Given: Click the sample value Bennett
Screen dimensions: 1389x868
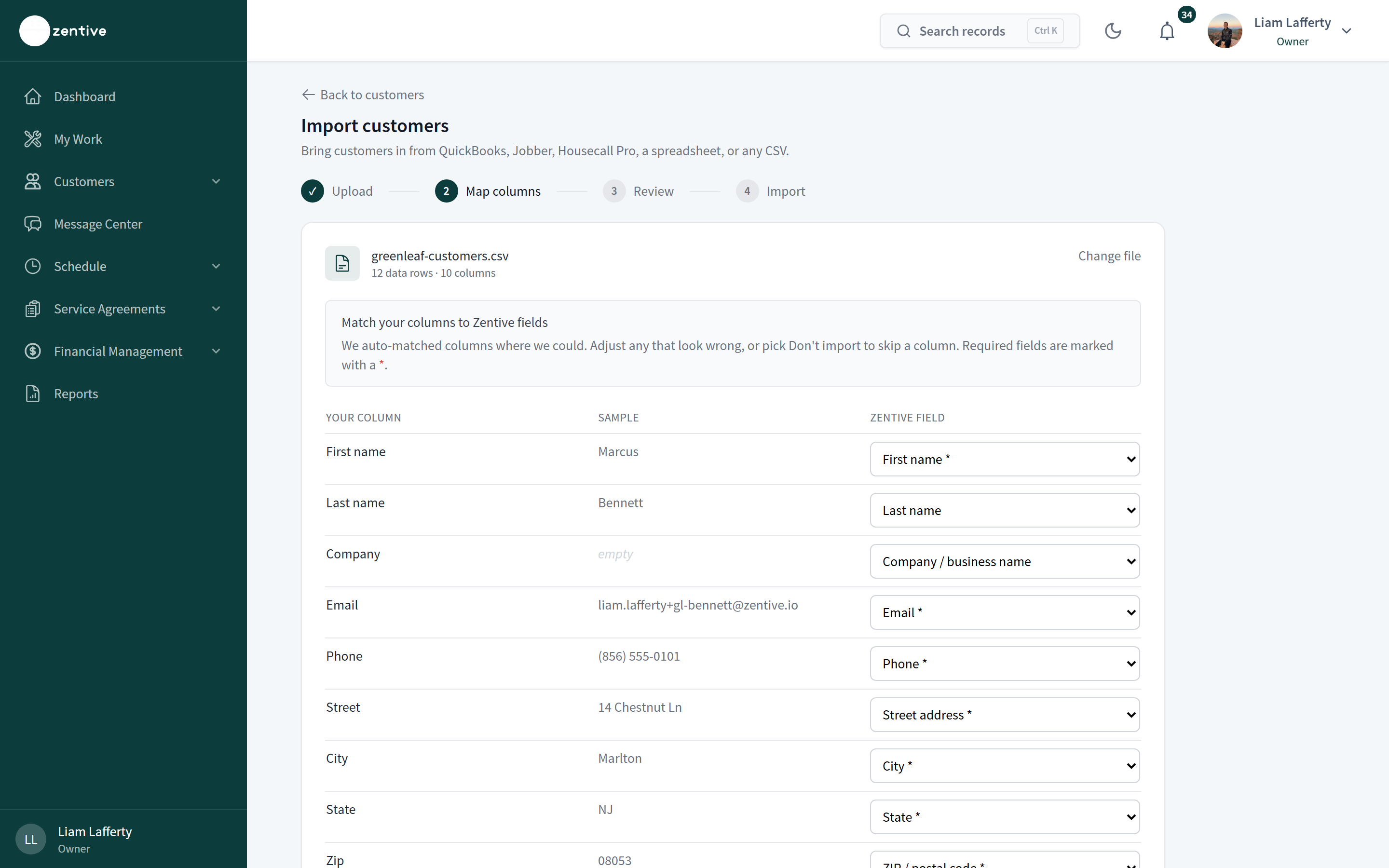Looking at the screenshot, I should coord(620,503).
